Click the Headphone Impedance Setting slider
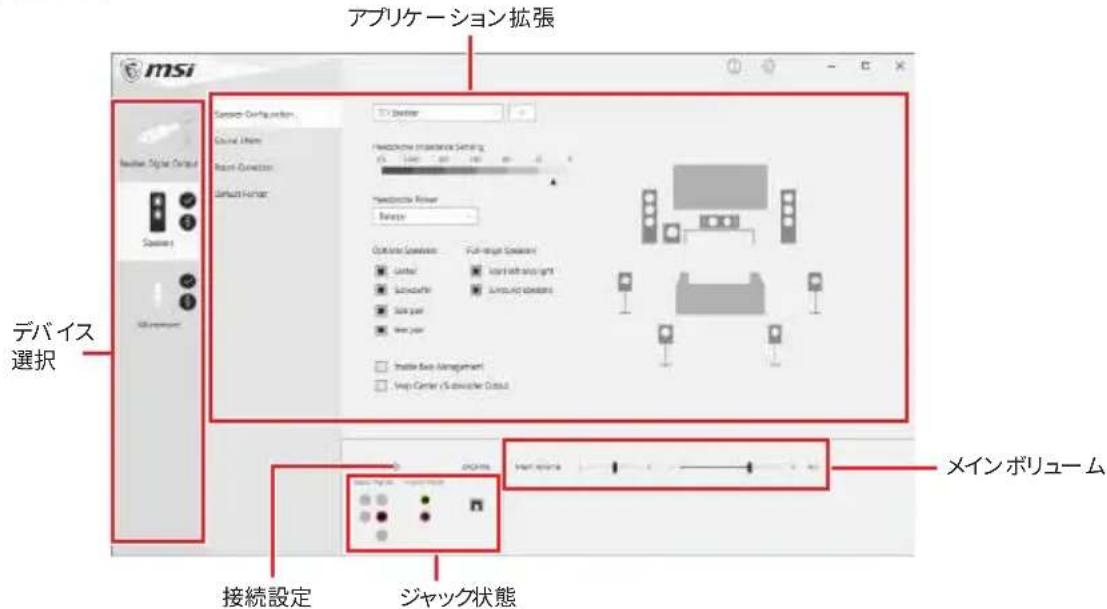1107x609 pixels. click(x=473, y=171)
